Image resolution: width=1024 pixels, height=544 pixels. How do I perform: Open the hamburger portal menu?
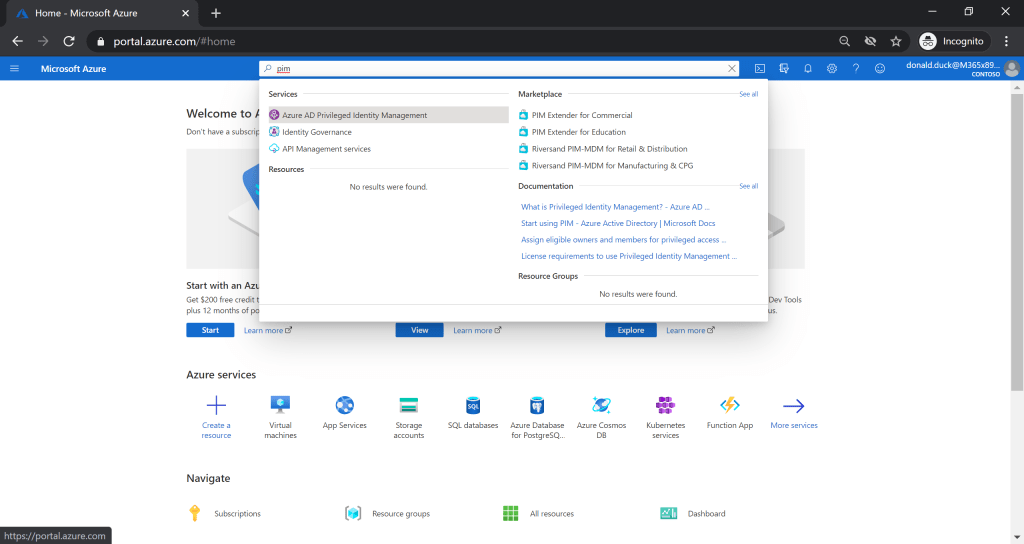pyautogui.click(x=14, y=68)
